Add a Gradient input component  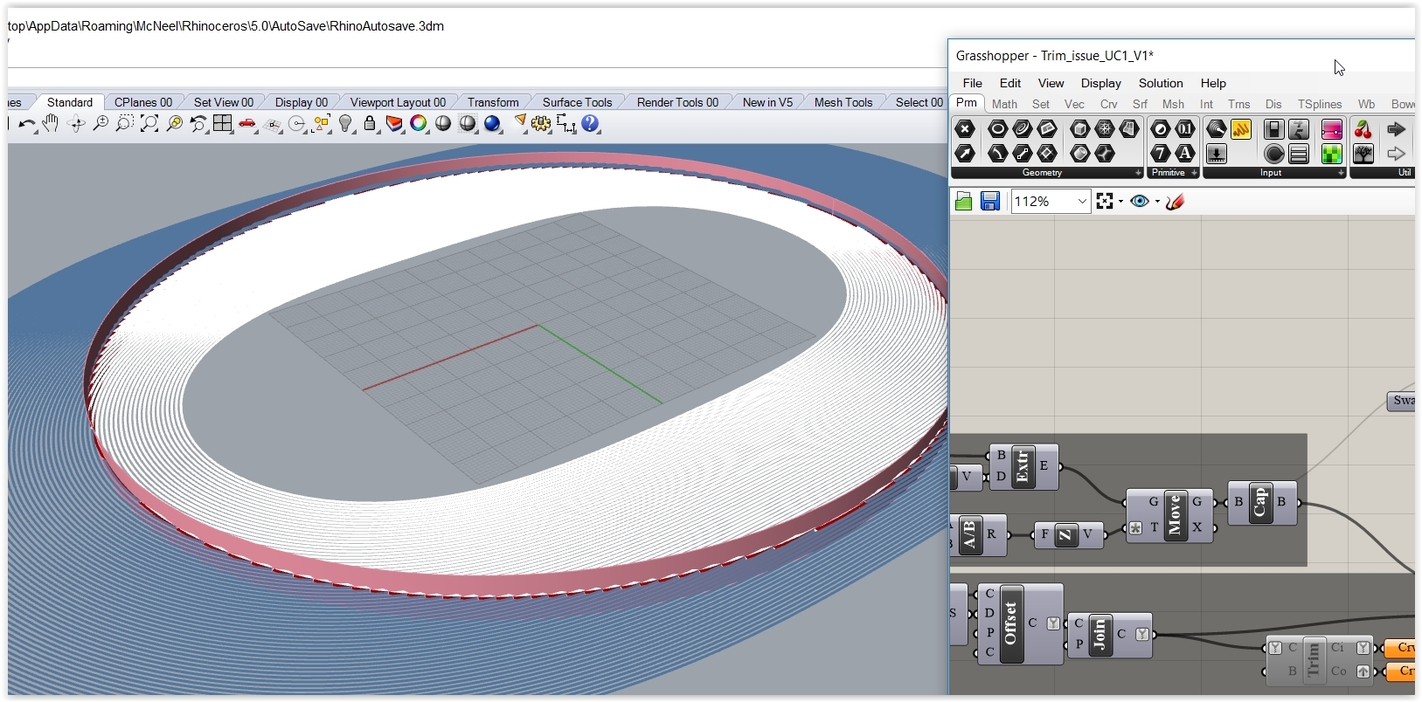click(x=1332, y=129)
